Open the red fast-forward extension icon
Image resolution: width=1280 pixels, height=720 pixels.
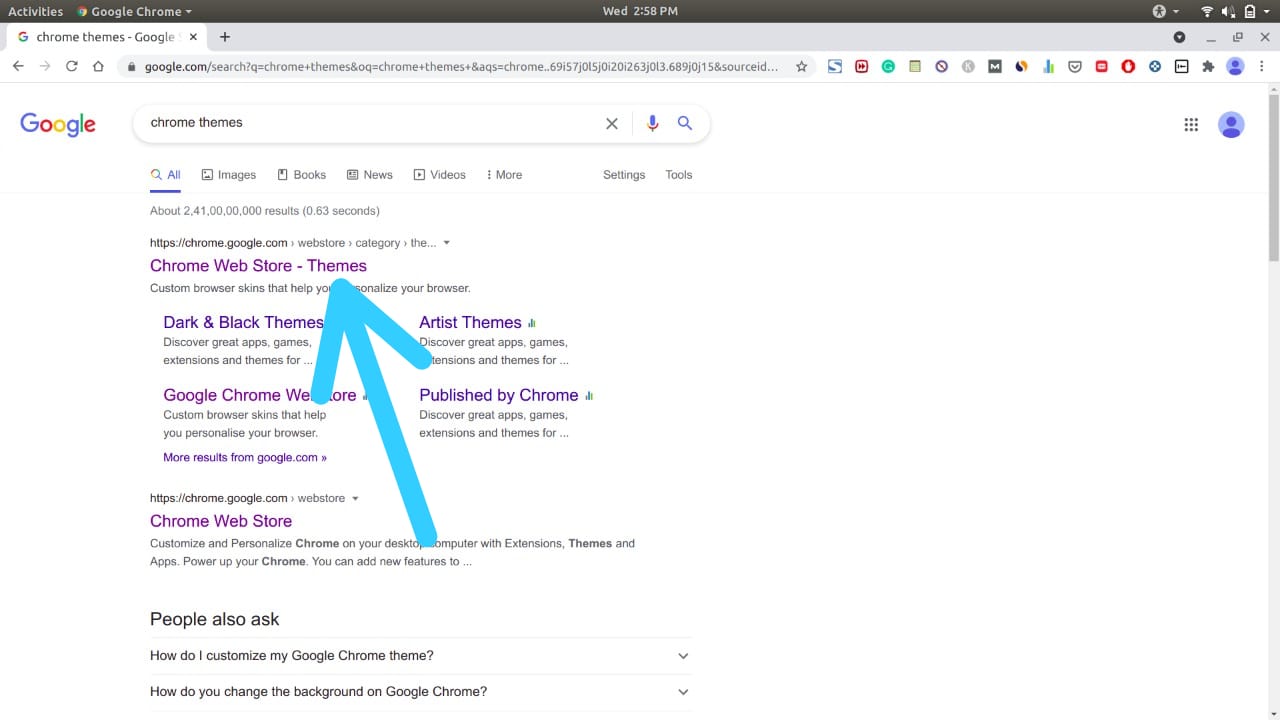click(862, 67)
